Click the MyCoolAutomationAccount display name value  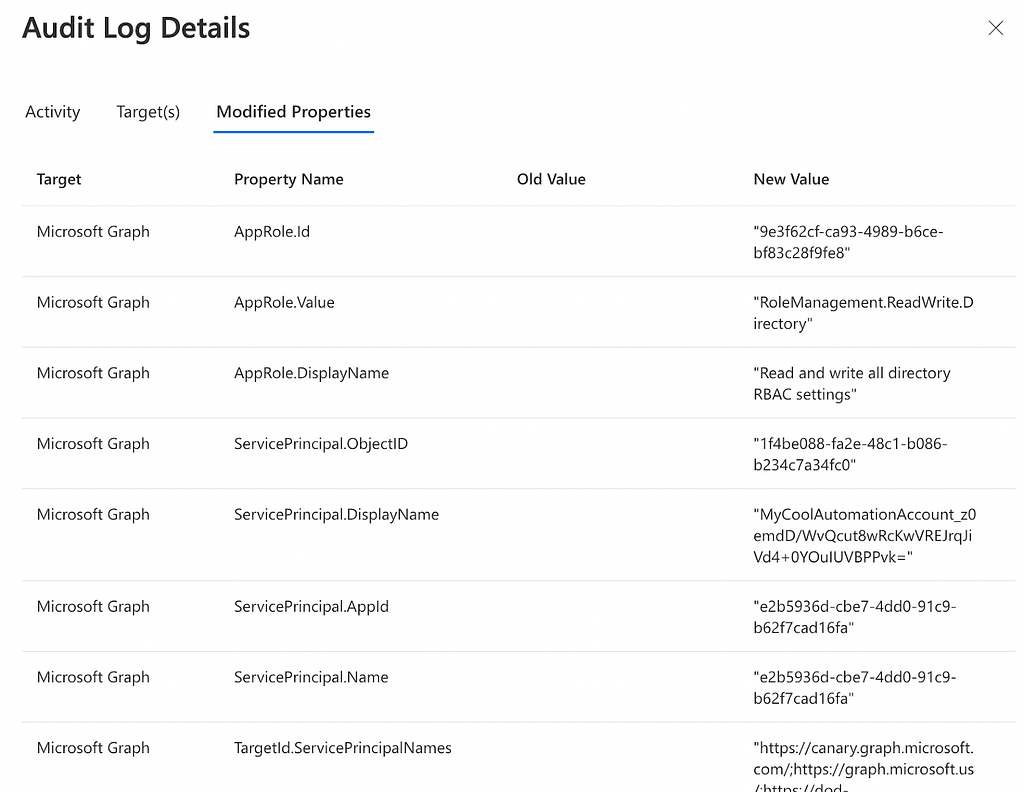pyautogui.click(x=865, y=535)
